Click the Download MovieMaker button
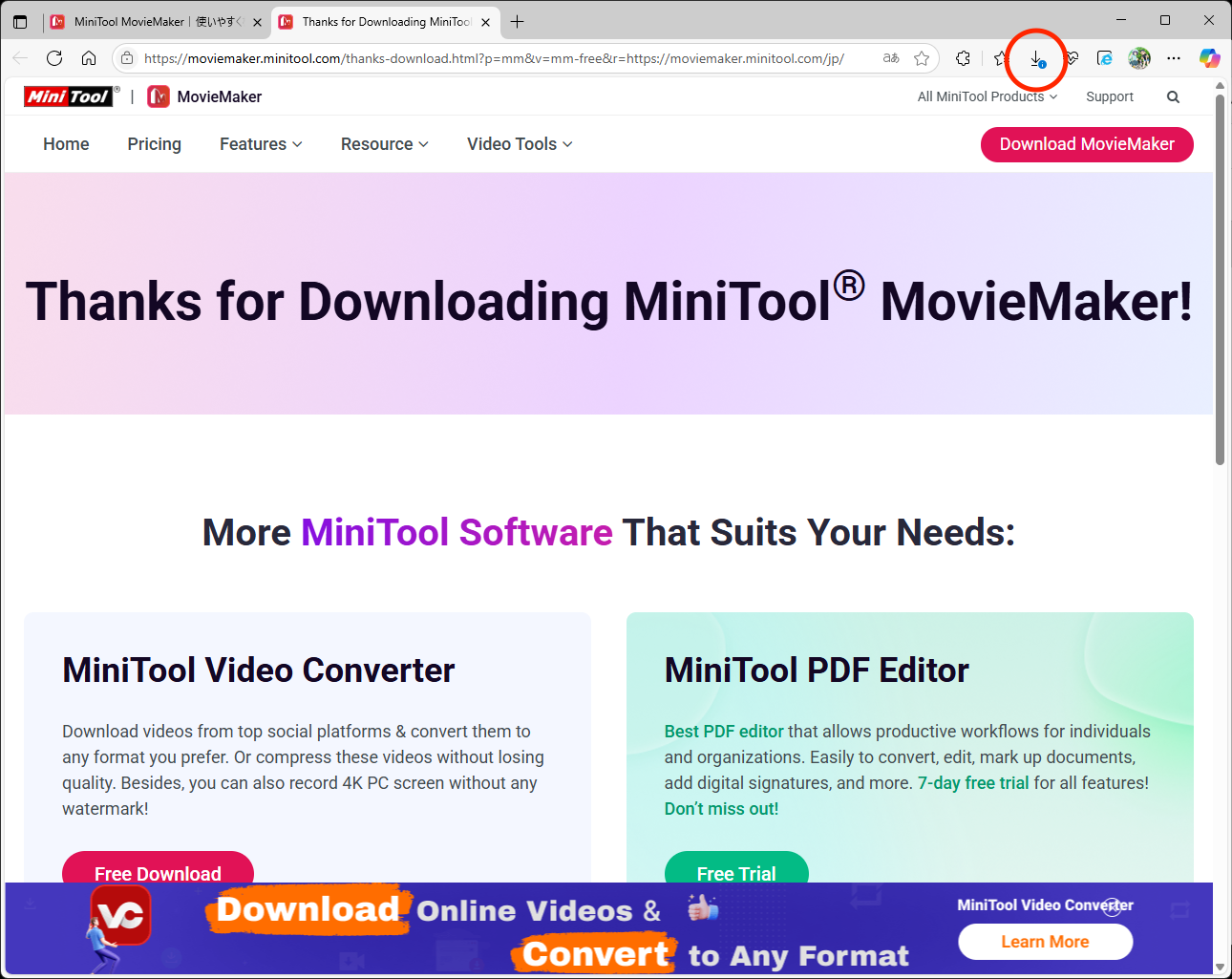 (x=1087, y=144)
